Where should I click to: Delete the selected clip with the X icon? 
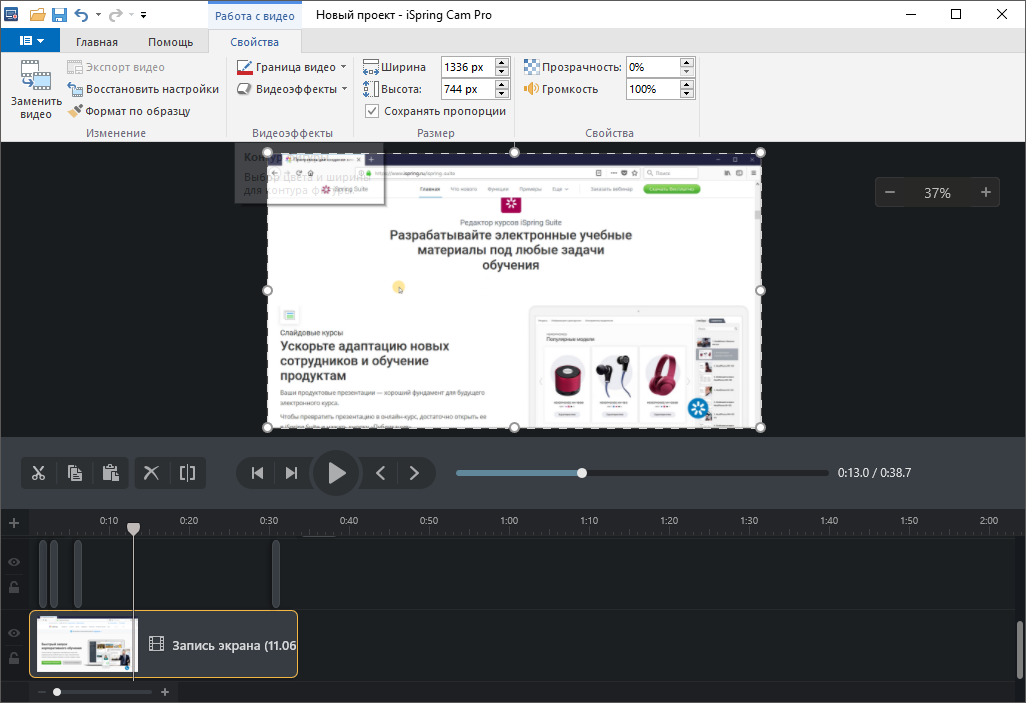(x=151, y=473)
